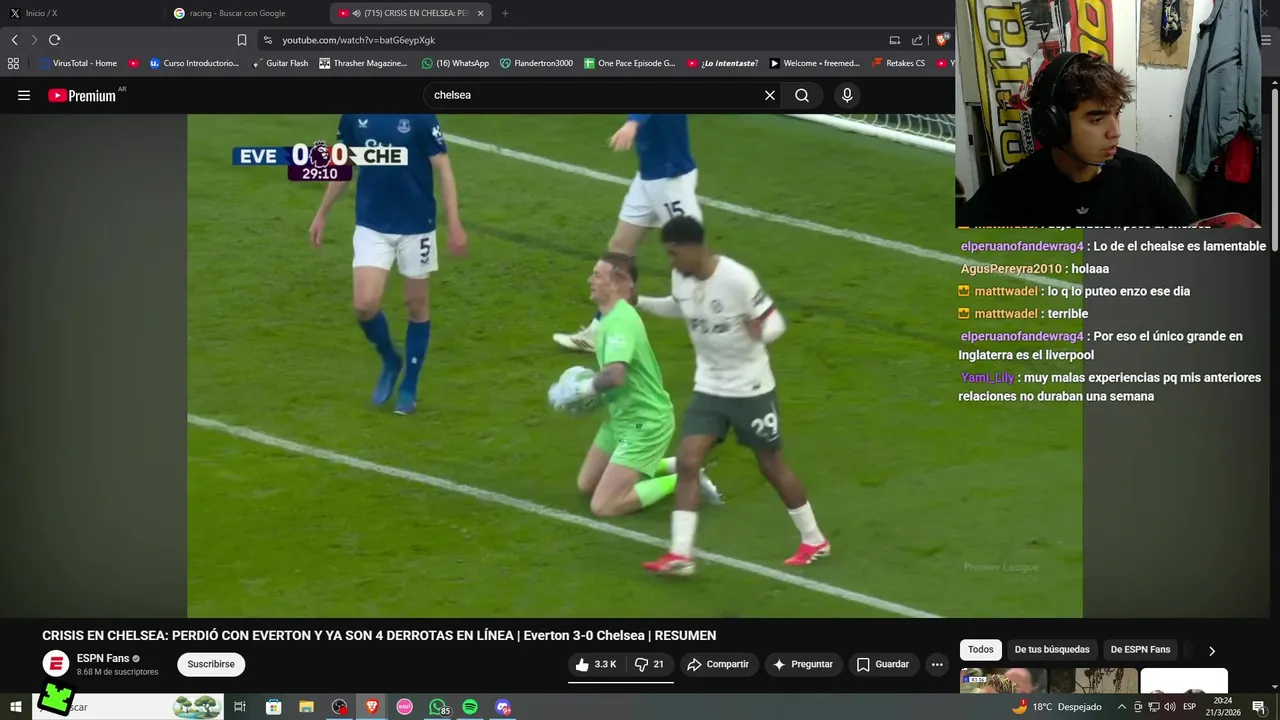Go back with the browser back arrow
This screenshot has height=720, width=1280.
pos(14,40)
